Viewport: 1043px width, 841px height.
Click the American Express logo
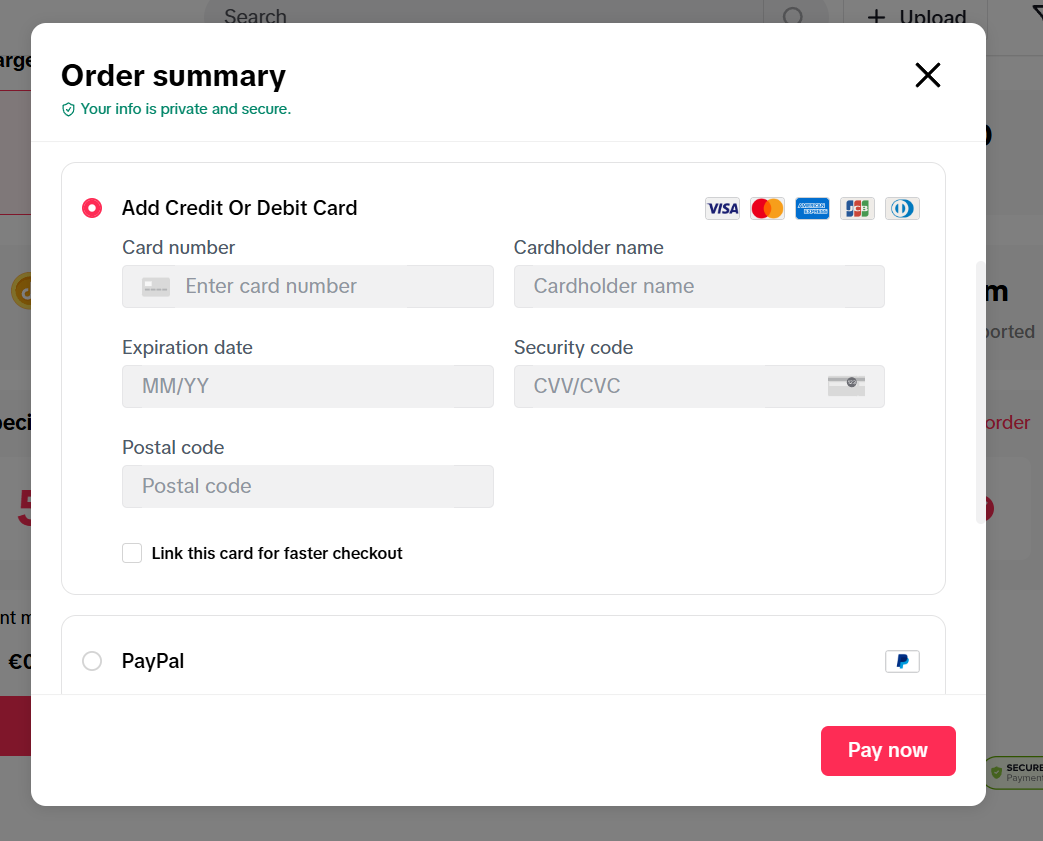click(812, 208)
